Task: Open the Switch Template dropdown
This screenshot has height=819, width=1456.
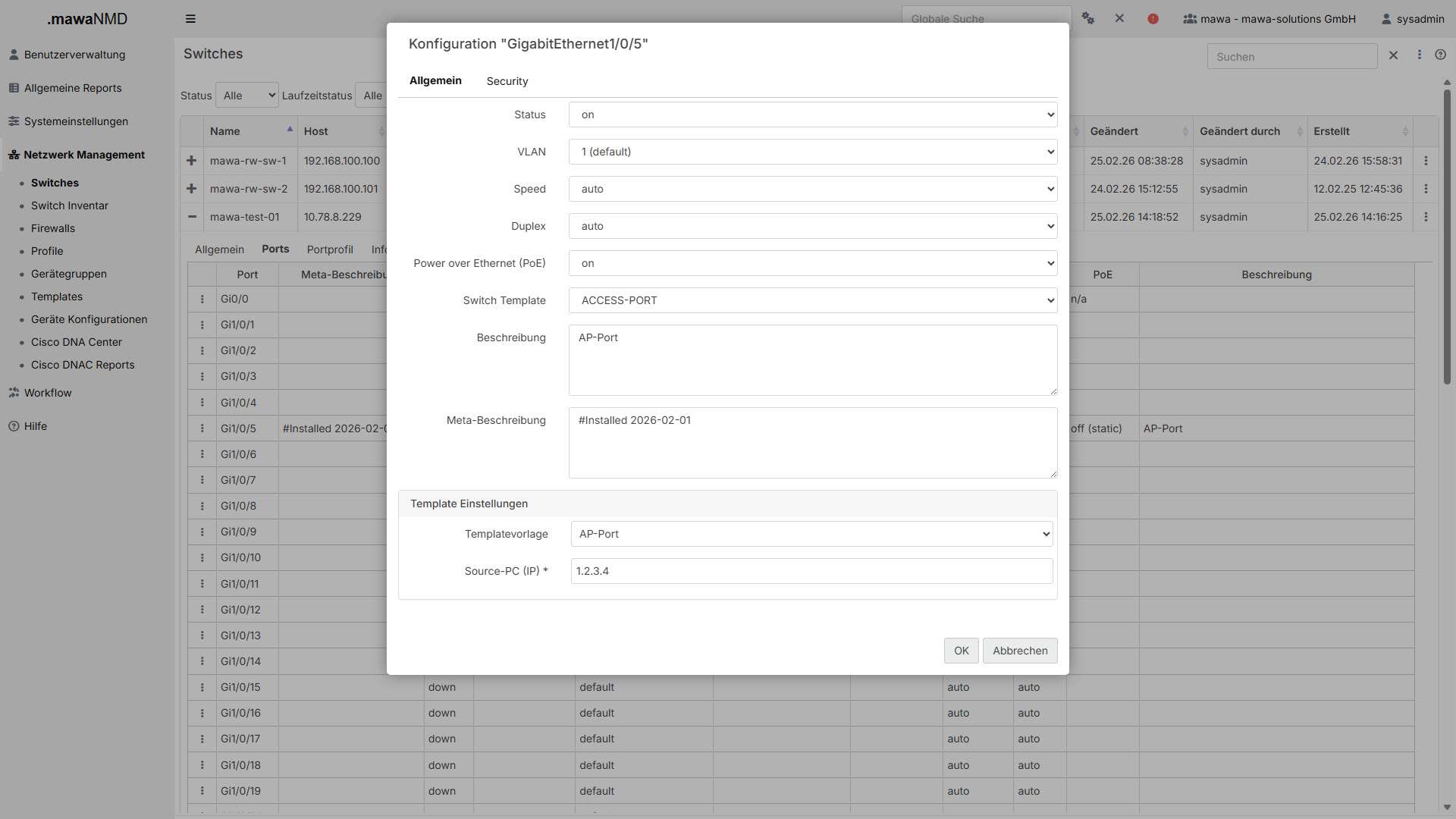Action: click(812, 300)
